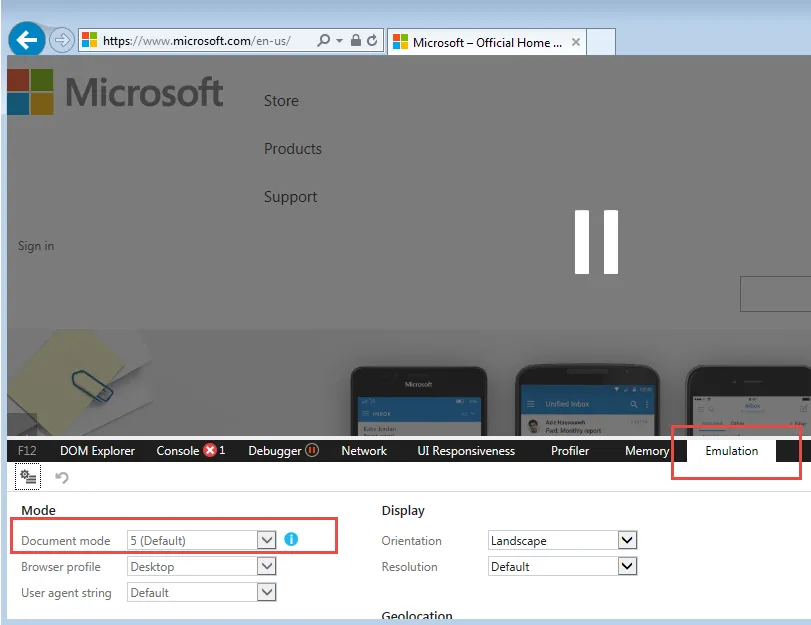Click the white pause button on the page

click(596, 242)
